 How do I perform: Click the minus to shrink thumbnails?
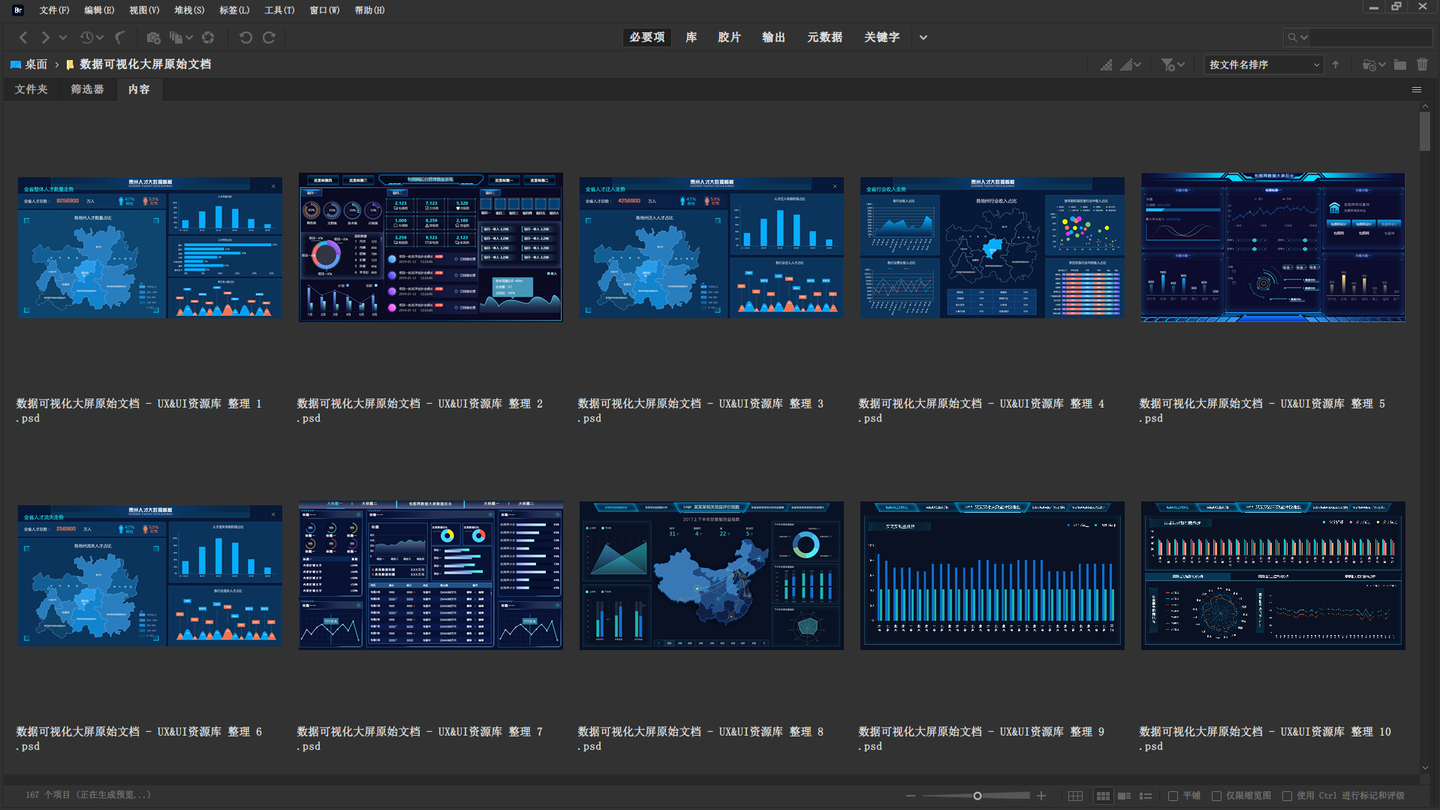point(910,796)
